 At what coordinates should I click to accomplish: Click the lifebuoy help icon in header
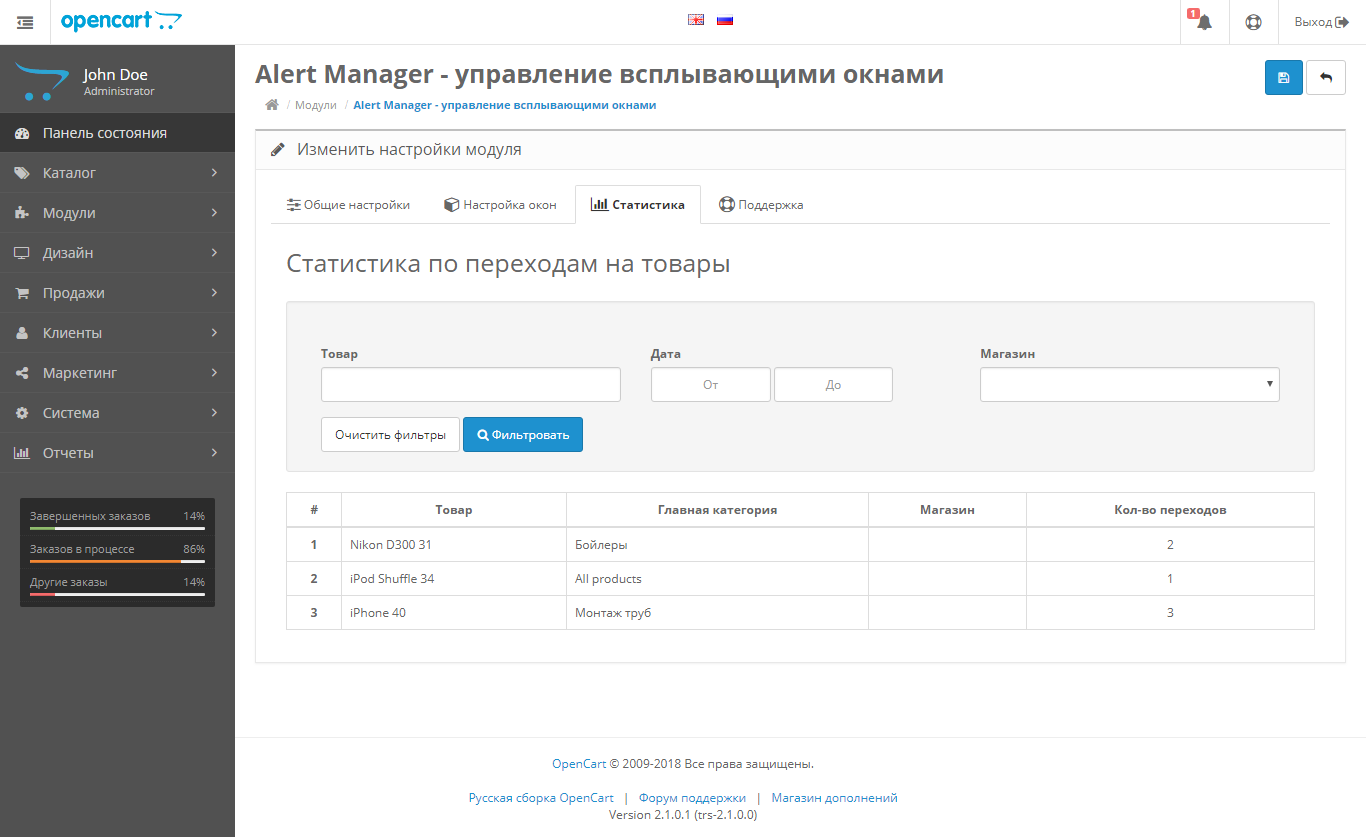(1253, 22)
